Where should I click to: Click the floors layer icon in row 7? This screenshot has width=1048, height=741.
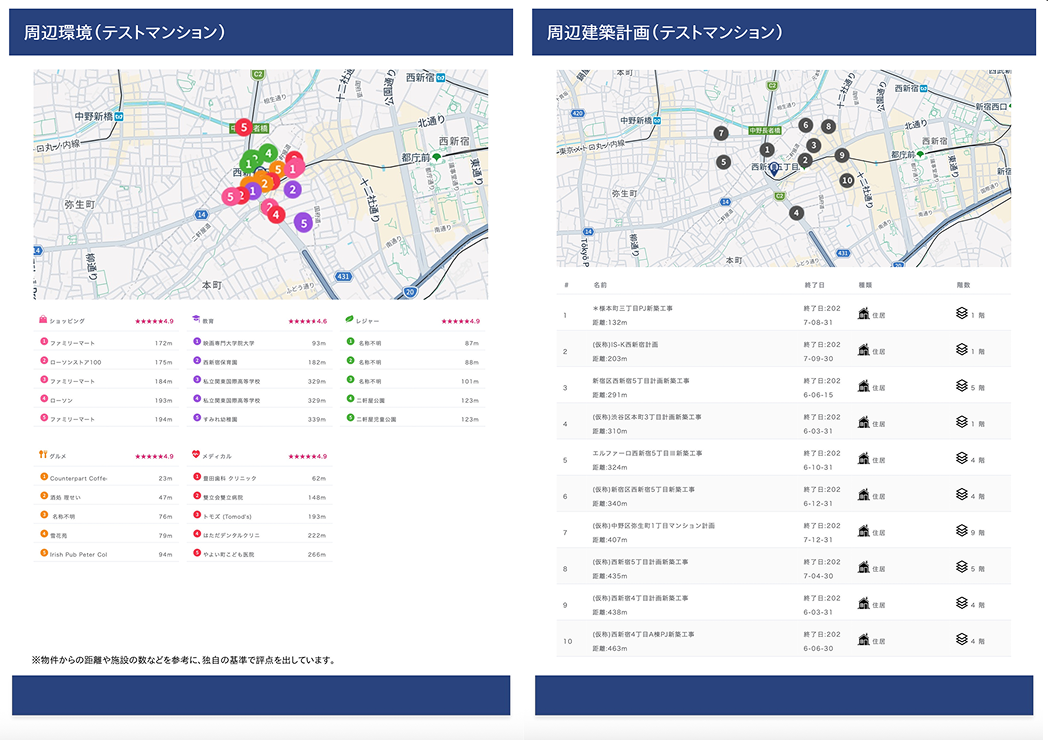tap(962, 531)
